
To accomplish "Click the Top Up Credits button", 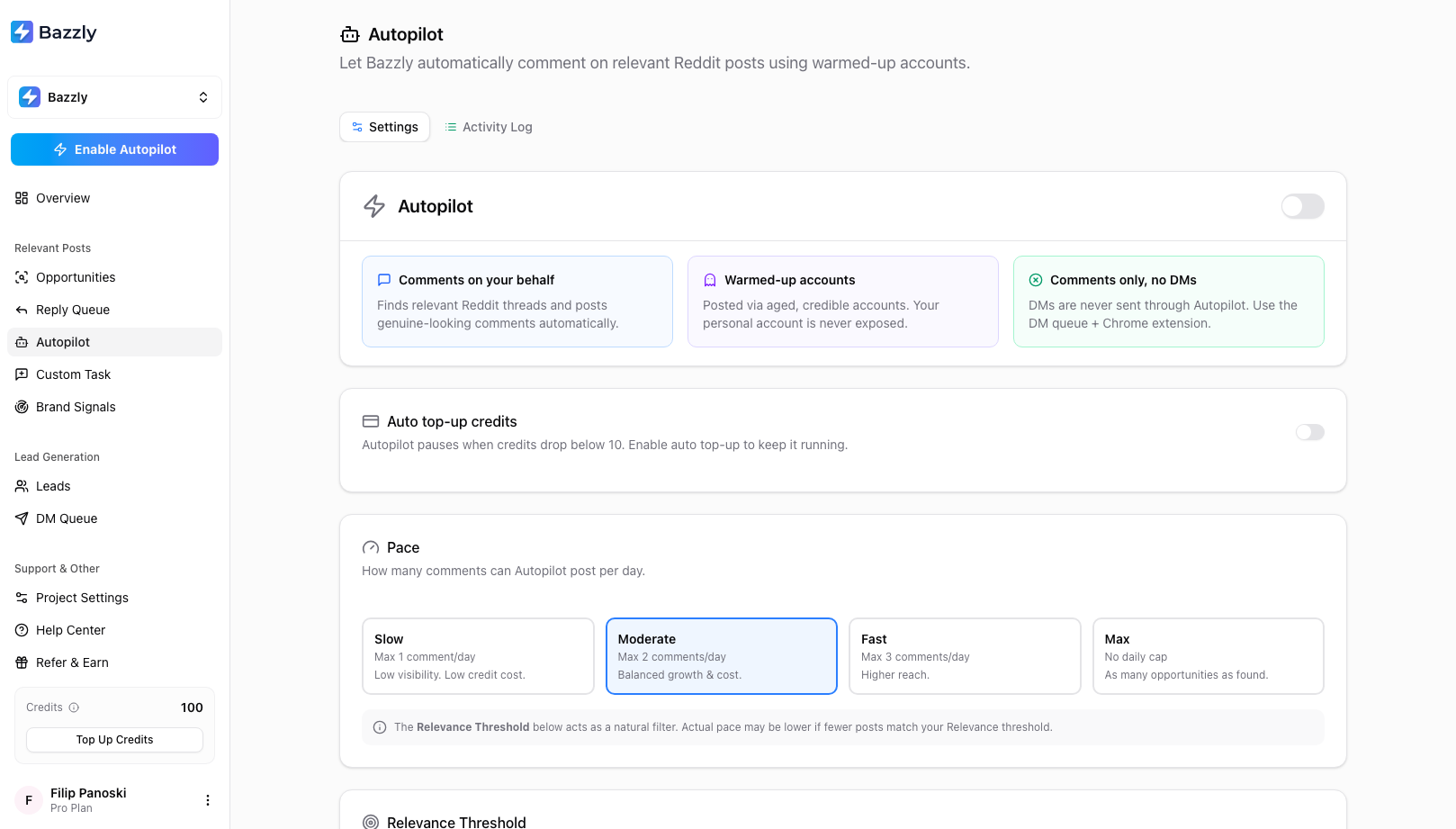I will pos(114,740).
